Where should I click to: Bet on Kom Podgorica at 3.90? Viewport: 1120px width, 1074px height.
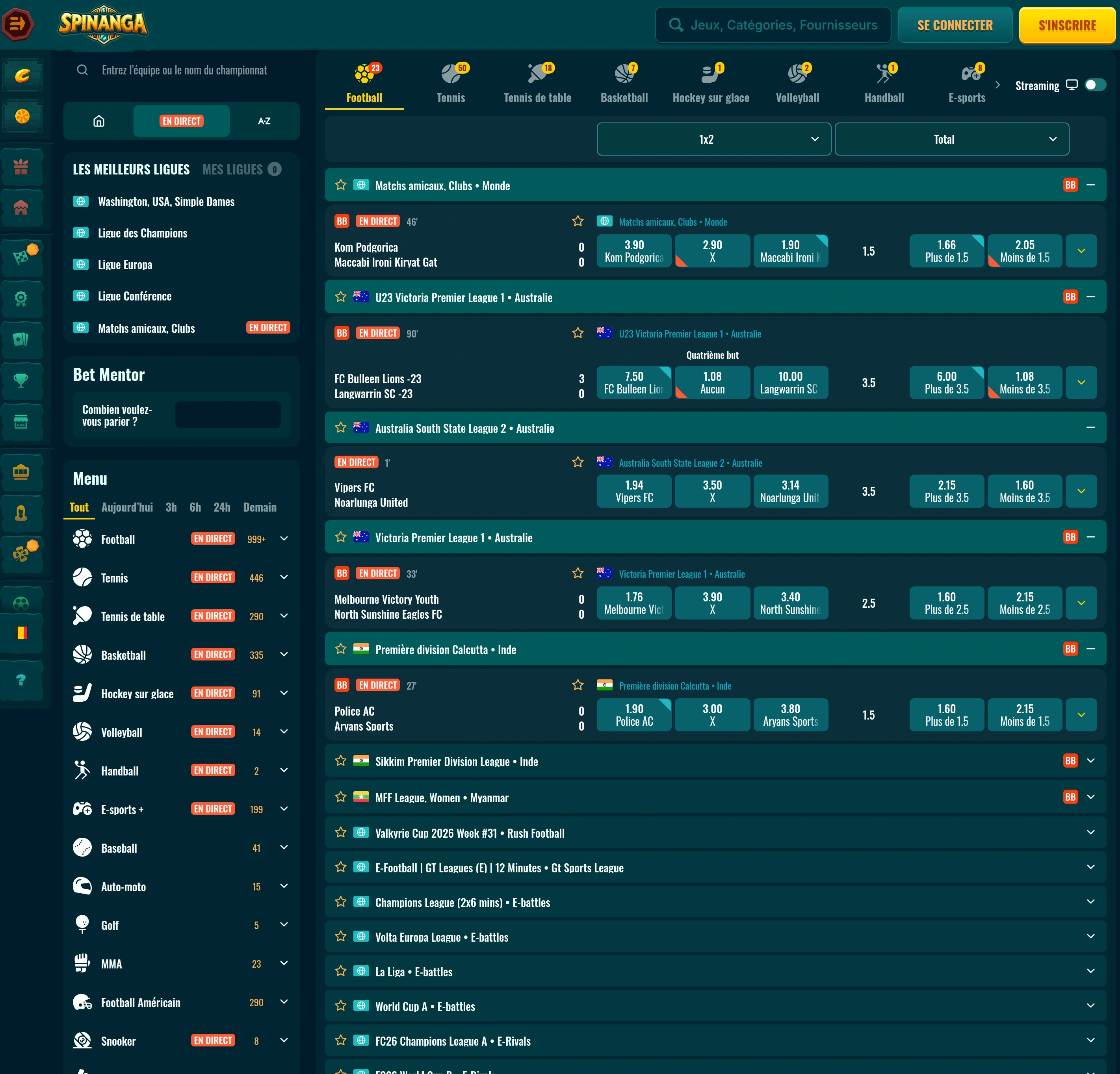point(634,251)
